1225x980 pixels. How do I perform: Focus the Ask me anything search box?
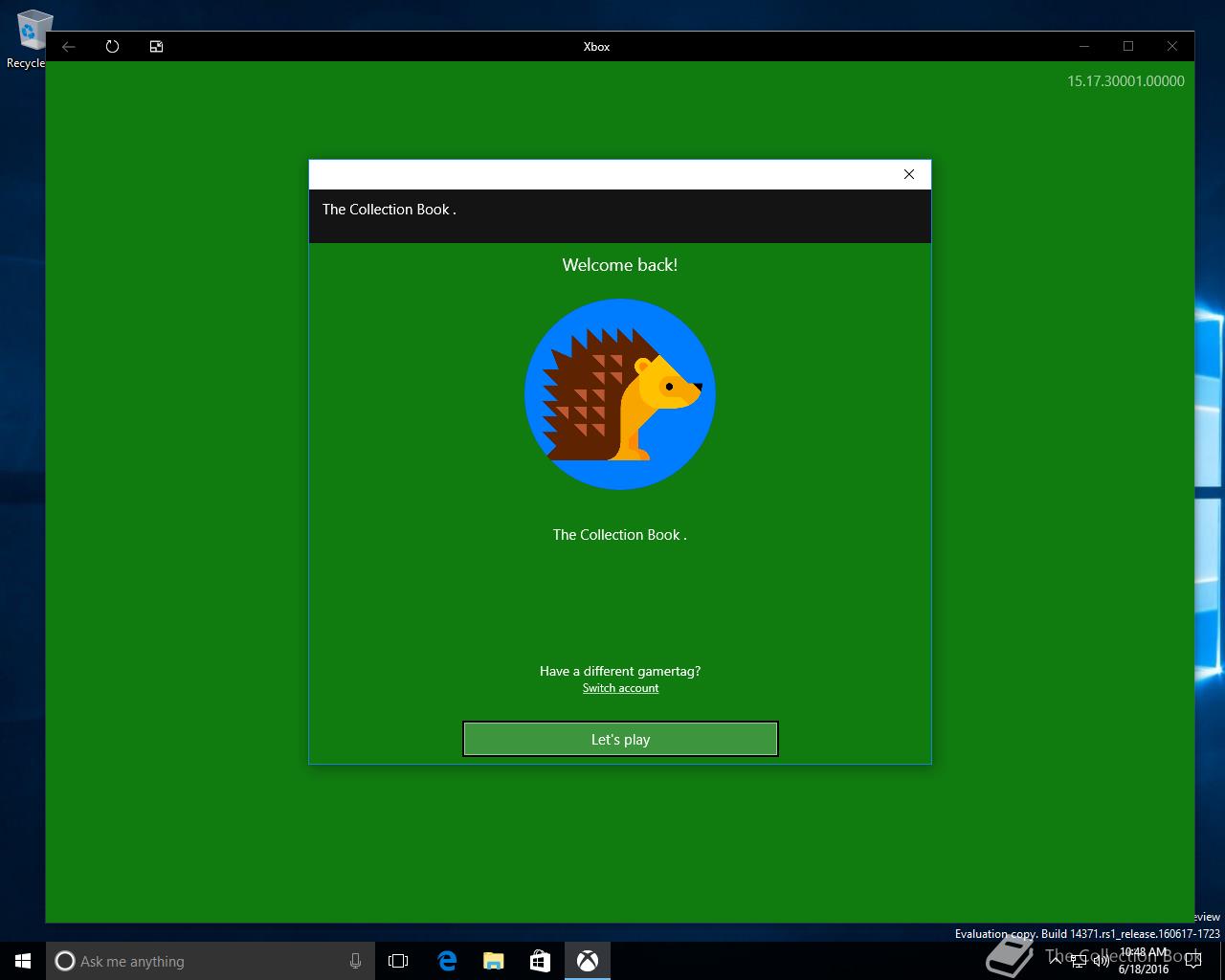click(x=211, y=961)
